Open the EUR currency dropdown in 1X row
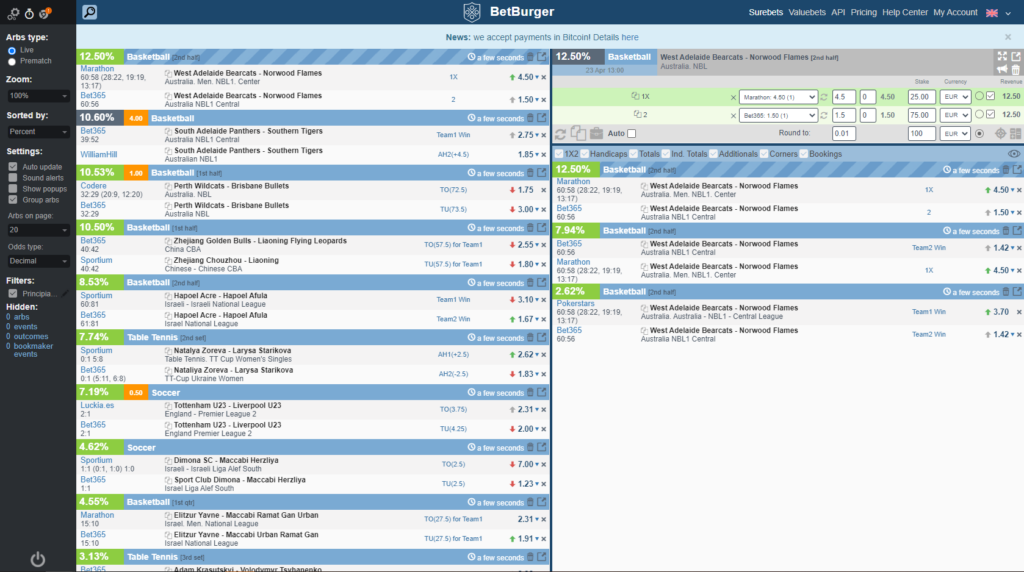Screen dimensions: 1024x572 (x=955, y=97)
